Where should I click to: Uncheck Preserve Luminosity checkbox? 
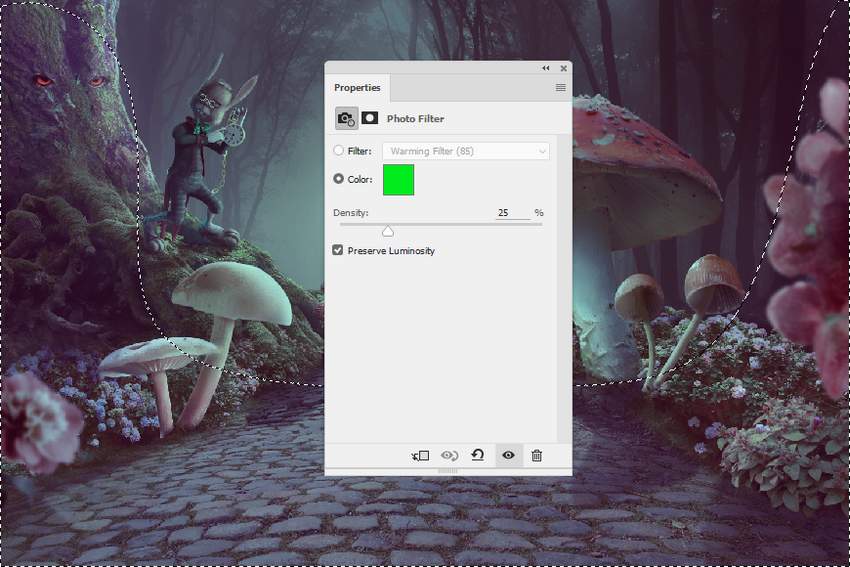[338, 250]
